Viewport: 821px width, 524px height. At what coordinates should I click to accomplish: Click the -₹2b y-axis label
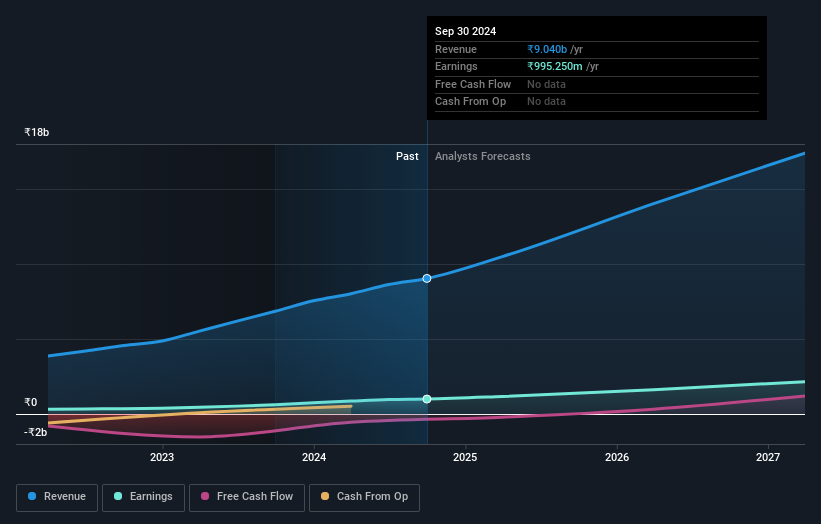36,432
